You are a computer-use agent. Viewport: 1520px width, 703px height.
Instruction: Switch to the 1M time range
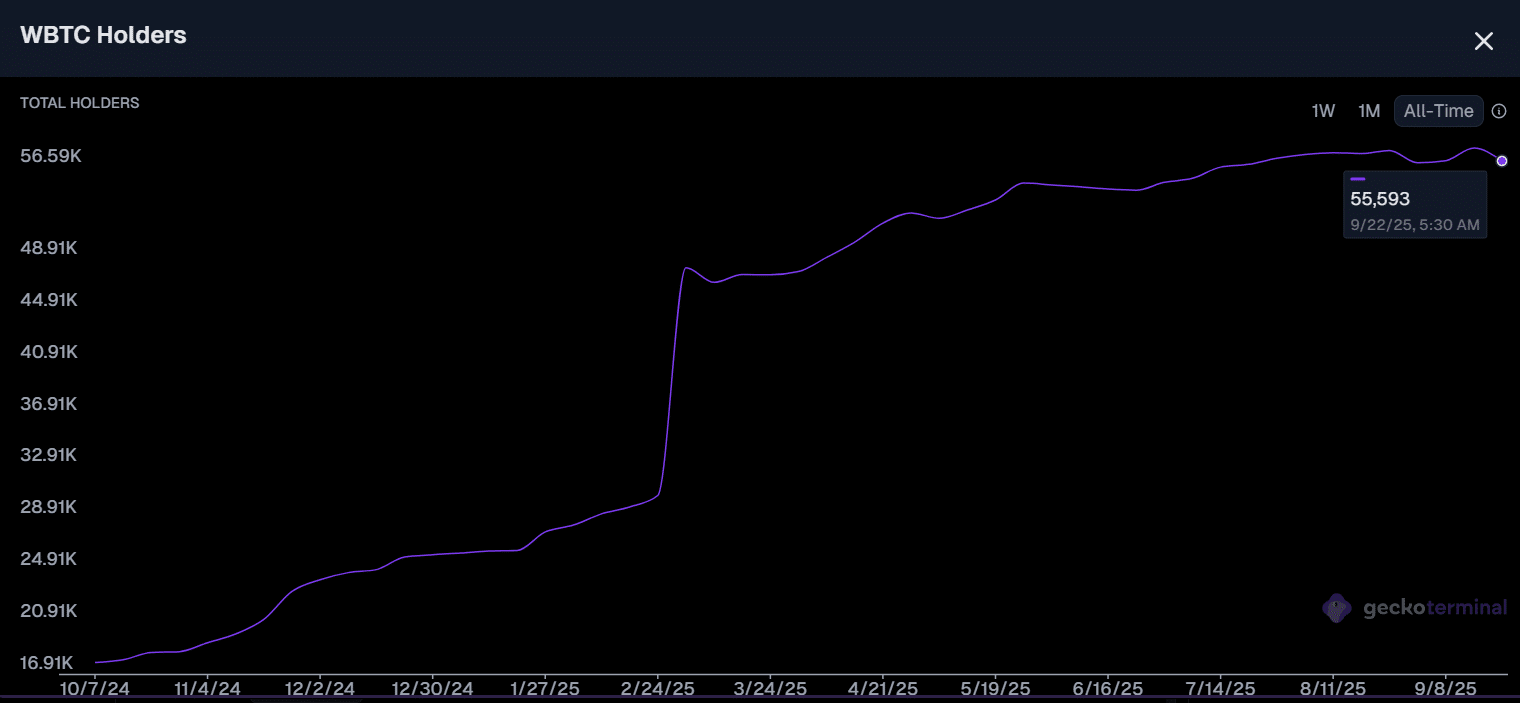pos(1368,111)
